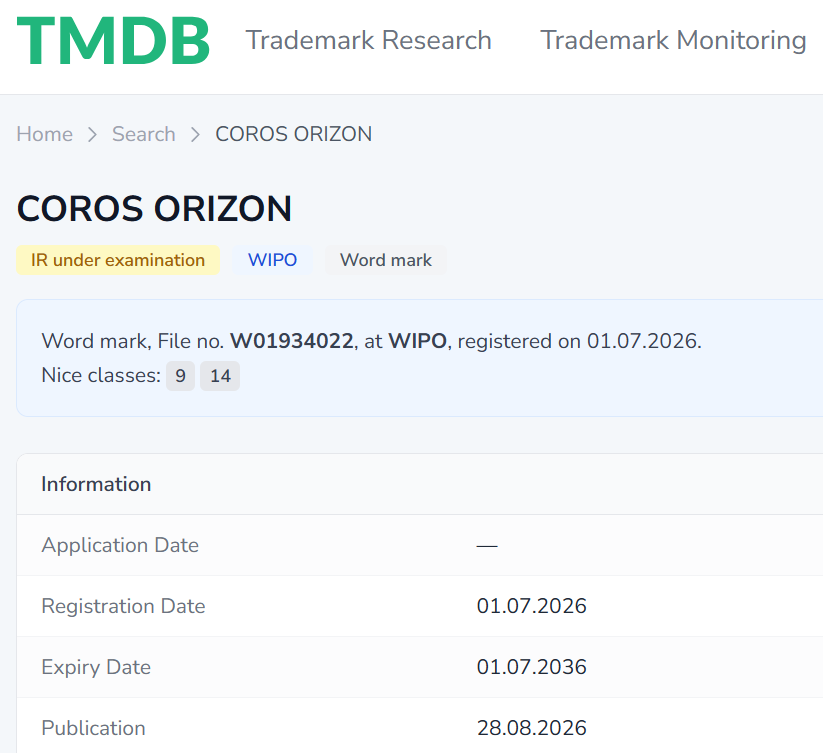This screenshot has width=823, height=753.
Task: Click Nice class 9 tag
Action: point(181,376)
